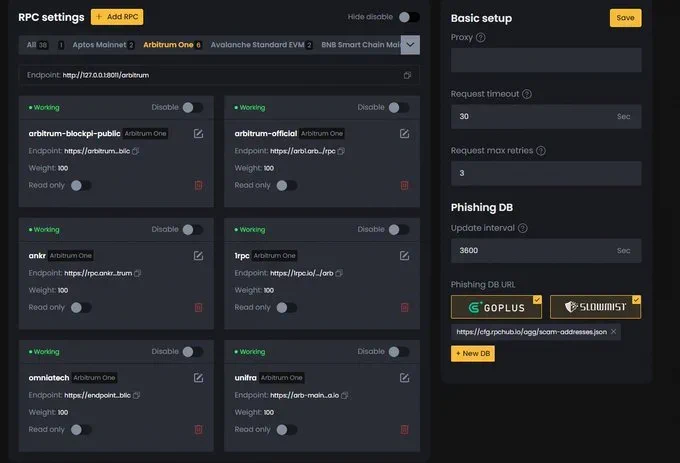Focus the Request timeout field
The image size is (680, 463).
coord(546,116)
